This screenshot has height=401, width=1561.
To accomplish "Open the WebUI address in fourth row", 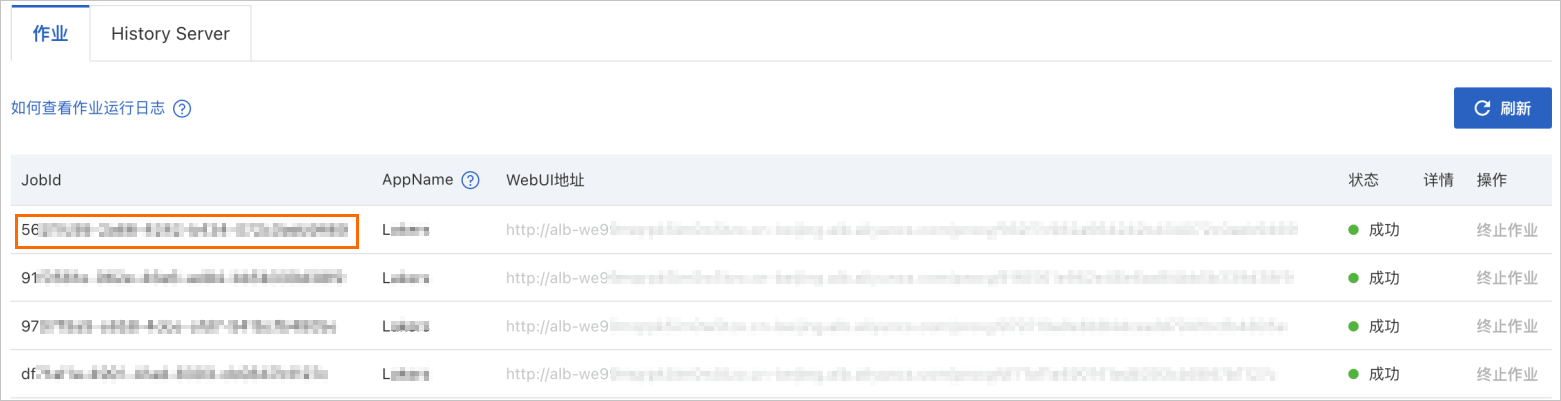I will click(x=890, y=373).
